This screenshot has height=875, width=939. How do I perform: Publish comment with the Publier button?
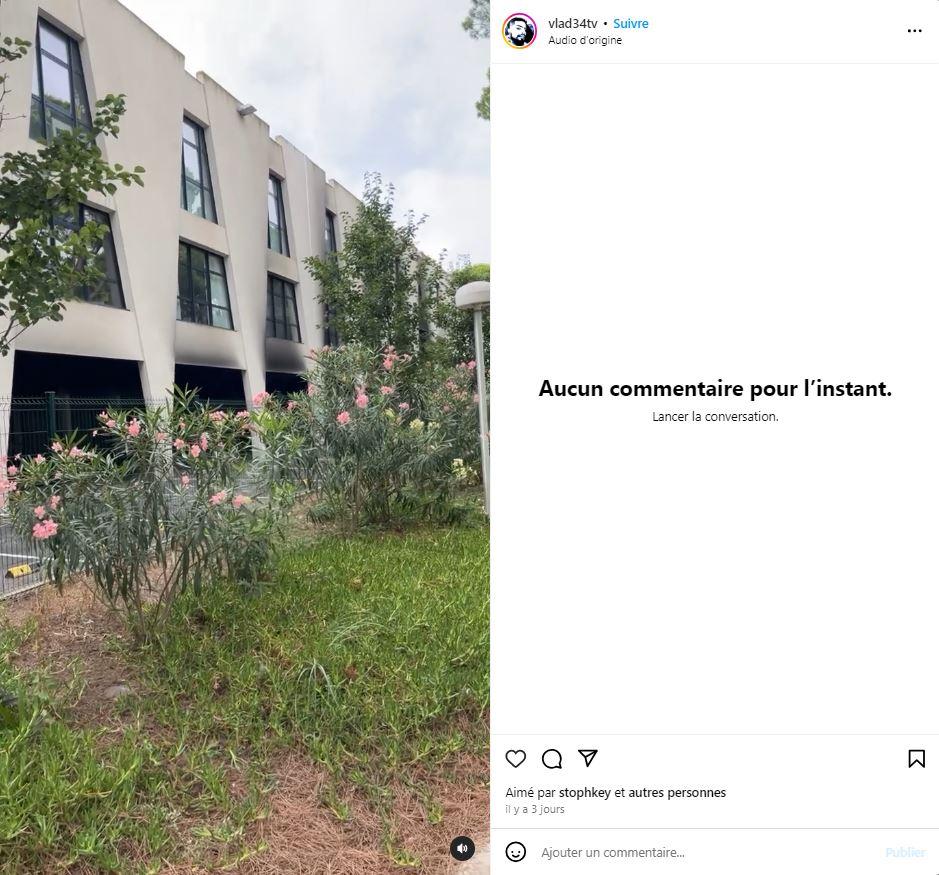click(x=905, y=852)
